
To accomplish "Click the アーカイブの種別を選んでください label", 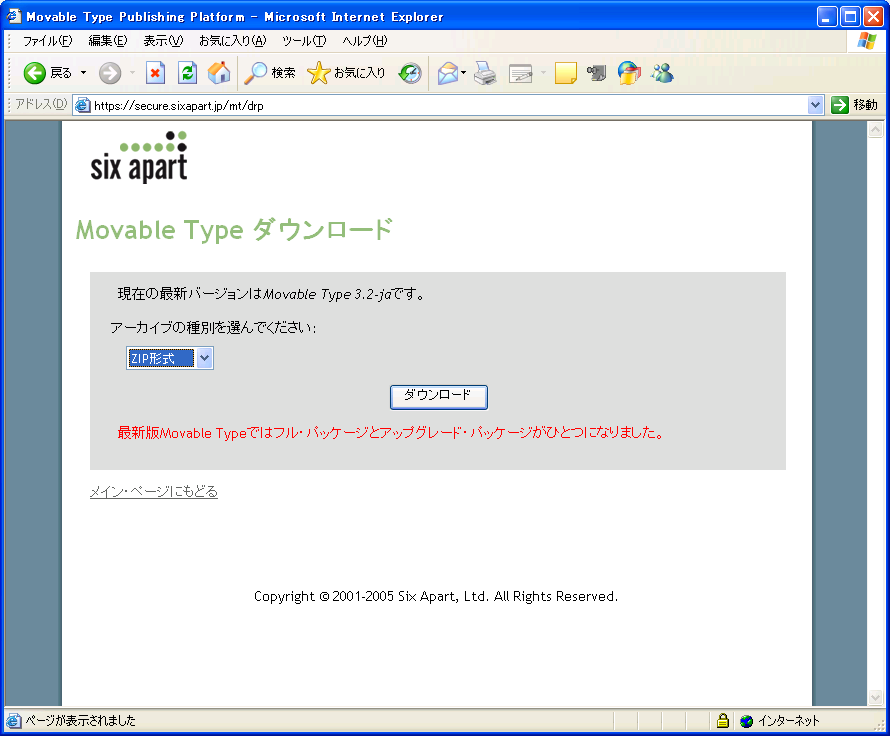I will tap(213, 328).
